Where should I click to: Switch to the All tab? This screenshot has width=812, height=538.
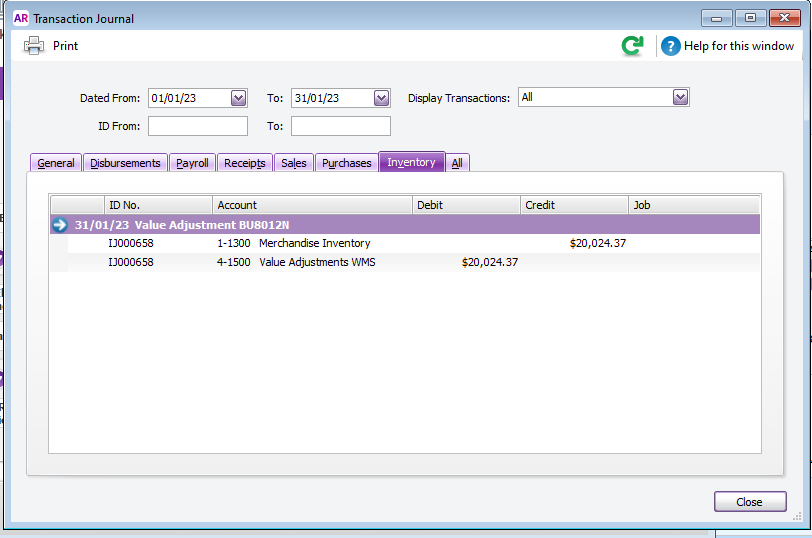tap(457, 163)
